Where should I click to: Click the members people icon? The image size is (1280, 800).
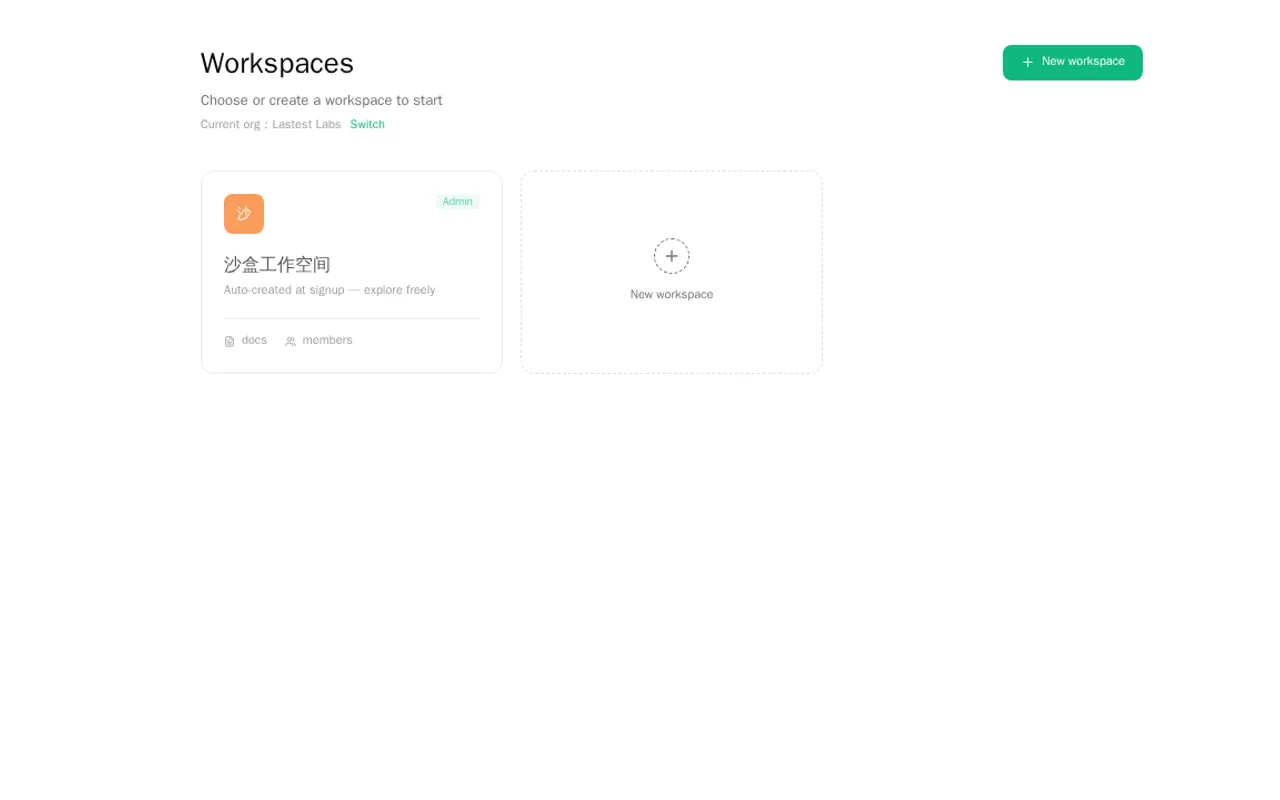291,341
